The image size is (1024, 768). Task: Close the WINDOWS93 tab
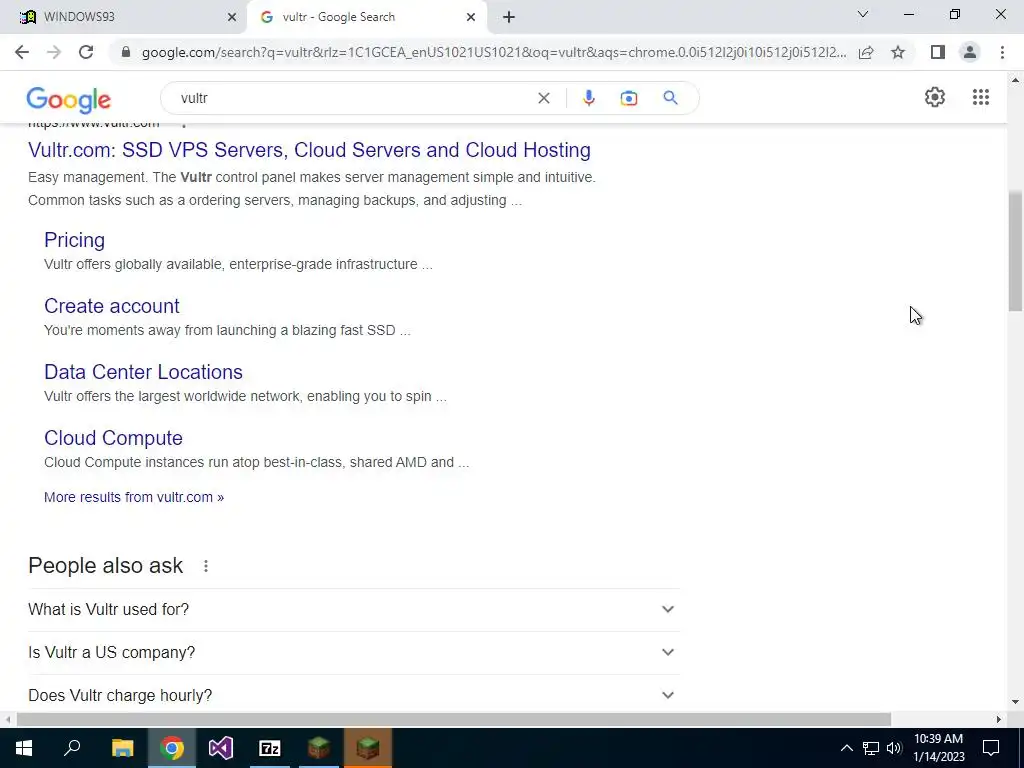pos(232,18)
